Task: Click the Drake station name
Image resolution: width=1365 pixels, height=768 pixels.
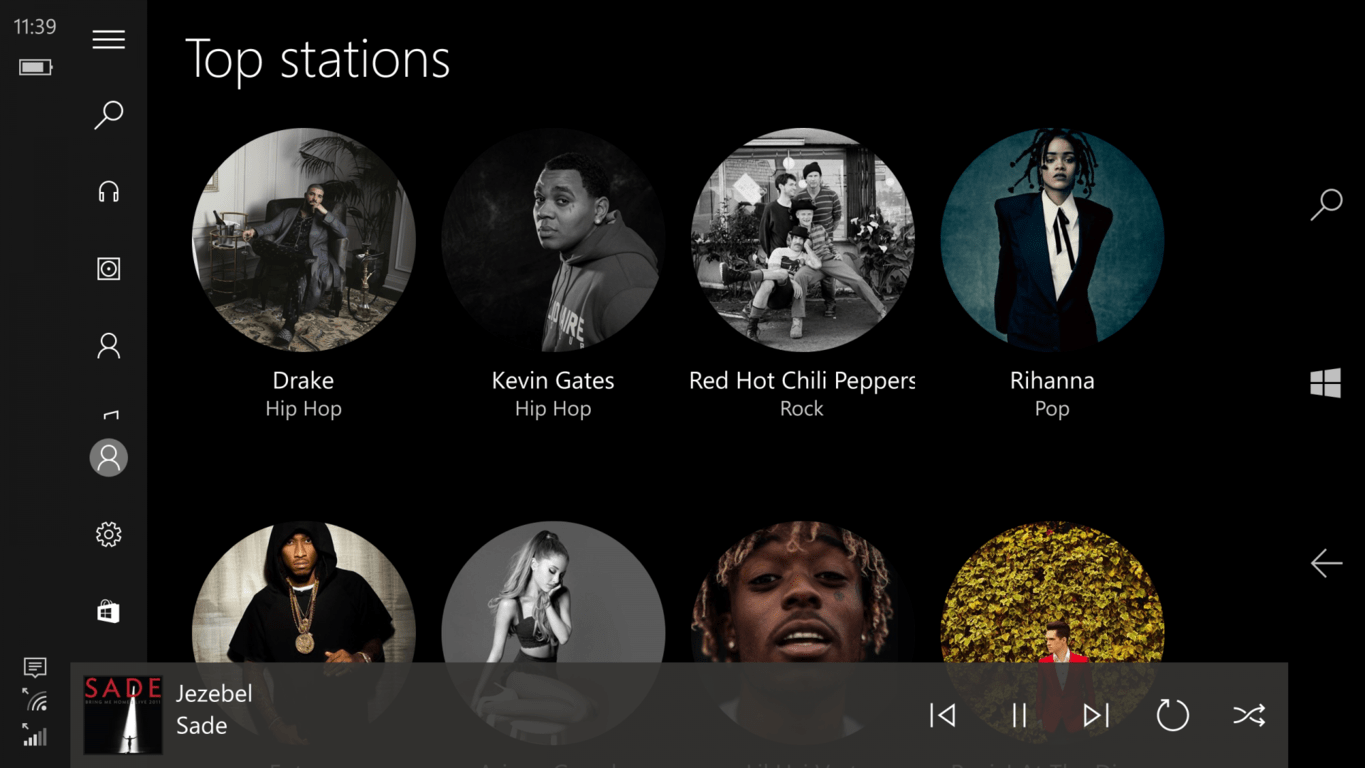Action: coord(304,381)
